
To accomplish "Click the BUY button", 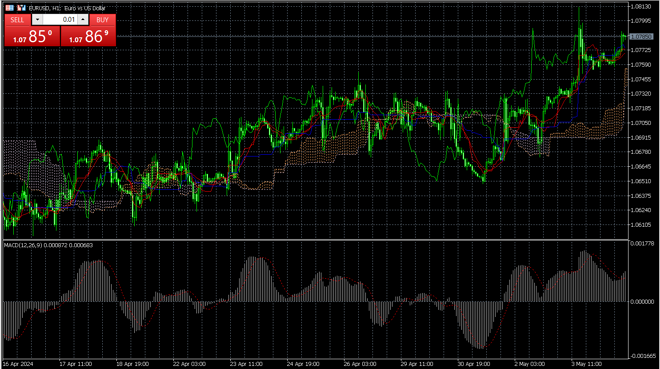I will (102, 20).
